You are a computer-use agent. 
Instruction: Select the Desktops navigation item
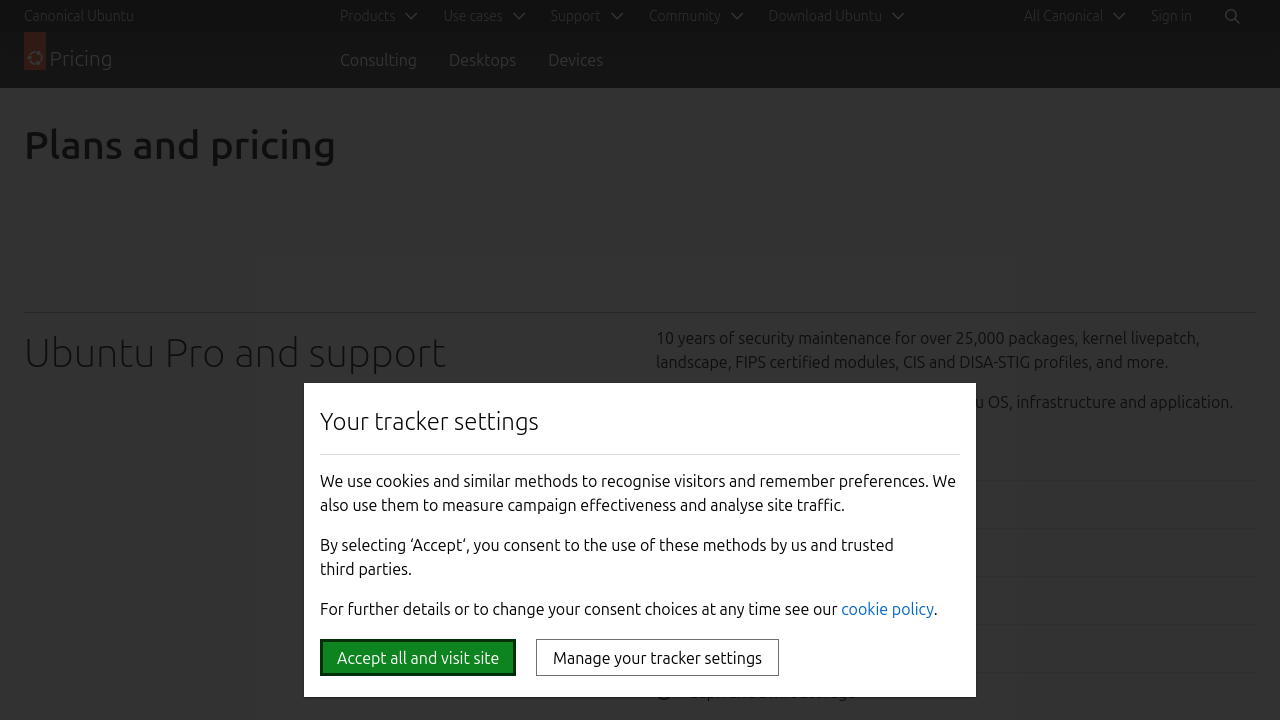click(482, 60)
